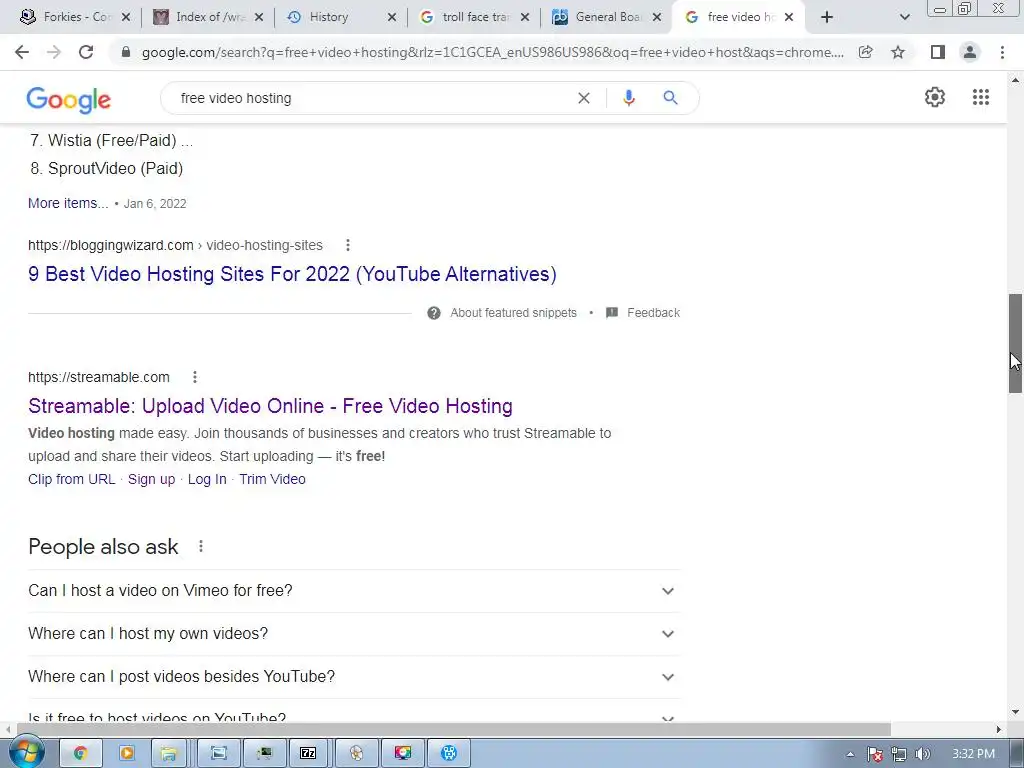This screenshot has width=1024, height=768.
Task: Open the Trim Video sitelink
Action: coord(272,479)
